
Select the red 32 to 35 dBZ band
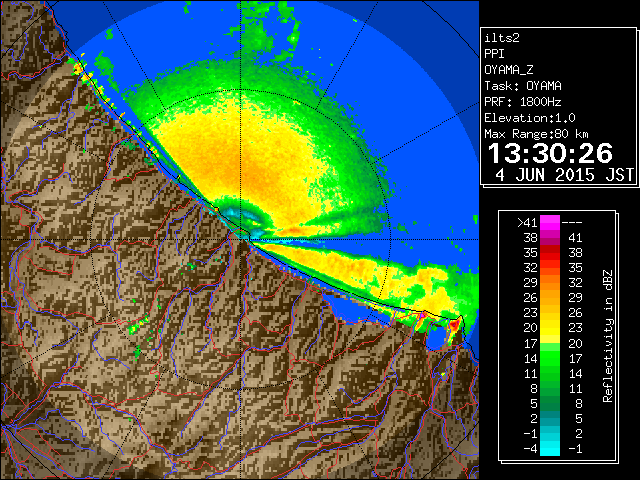[x=550, y=268]
